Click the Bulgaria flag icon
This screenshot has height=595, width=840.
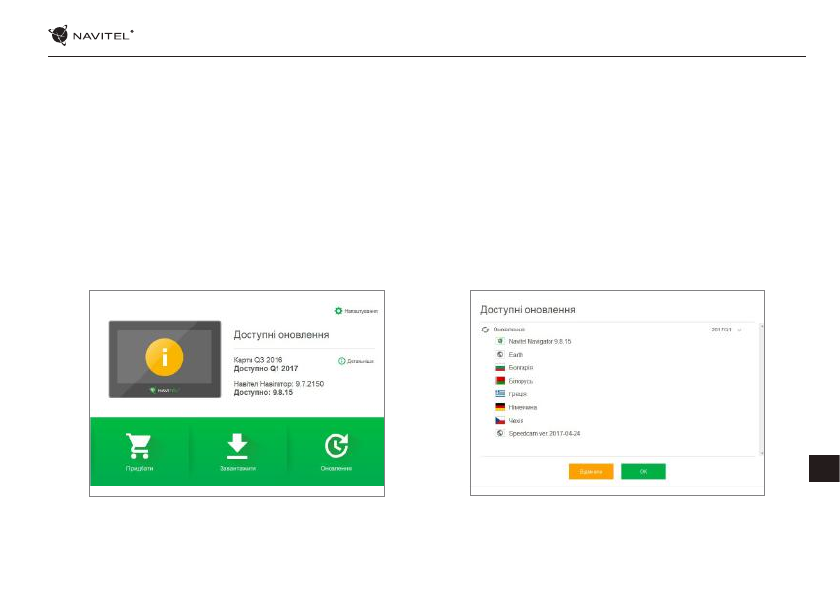click(x=500, y=367)
